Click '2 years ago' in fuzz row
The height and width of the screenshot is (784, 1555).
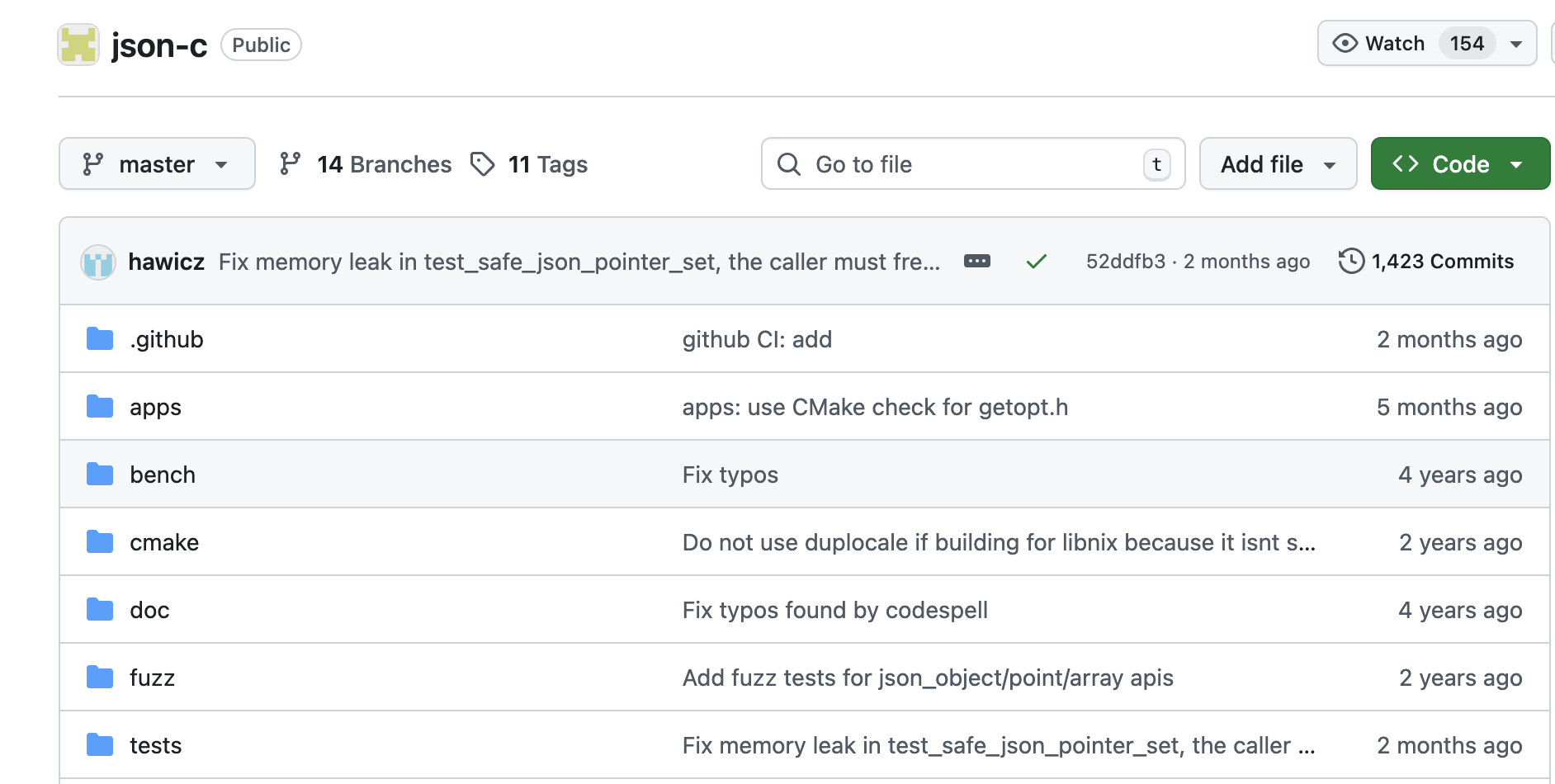(x=1461, y=678)
